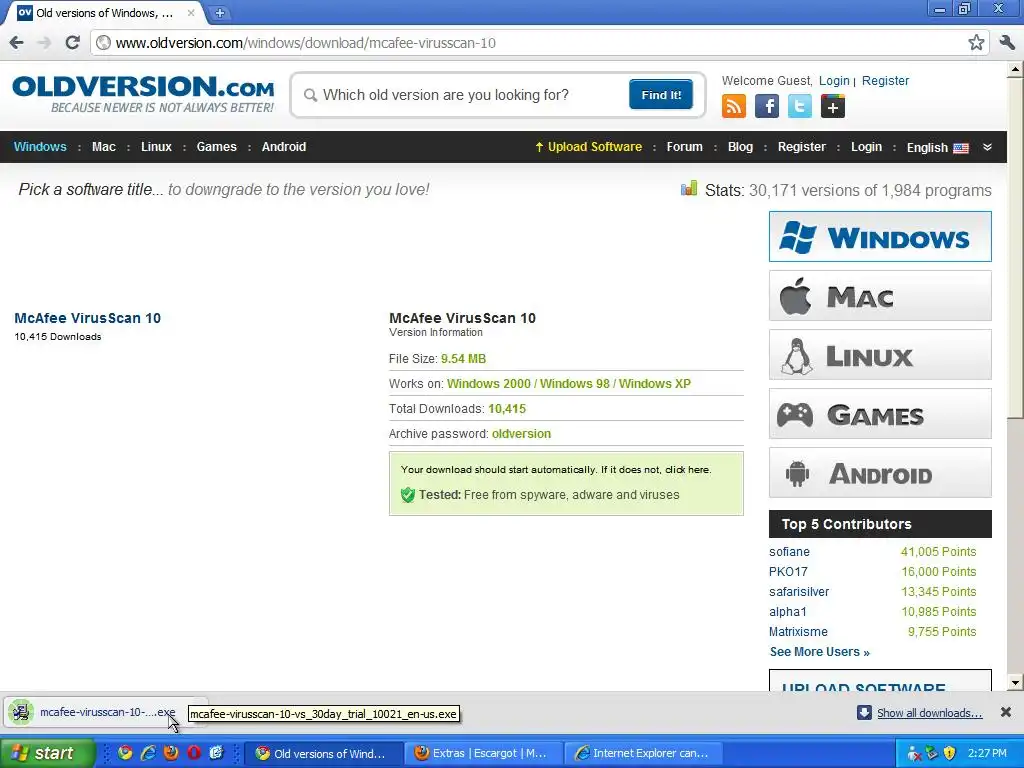Bookmark this page with the star icon

coord(976,43)
